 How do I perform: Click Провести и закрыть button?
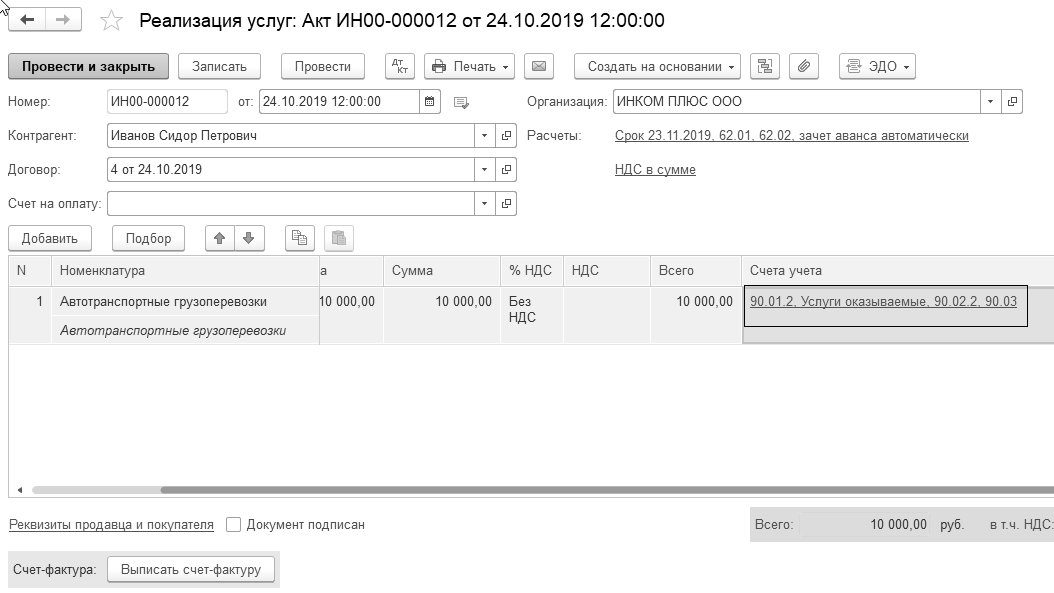point(88,67)
